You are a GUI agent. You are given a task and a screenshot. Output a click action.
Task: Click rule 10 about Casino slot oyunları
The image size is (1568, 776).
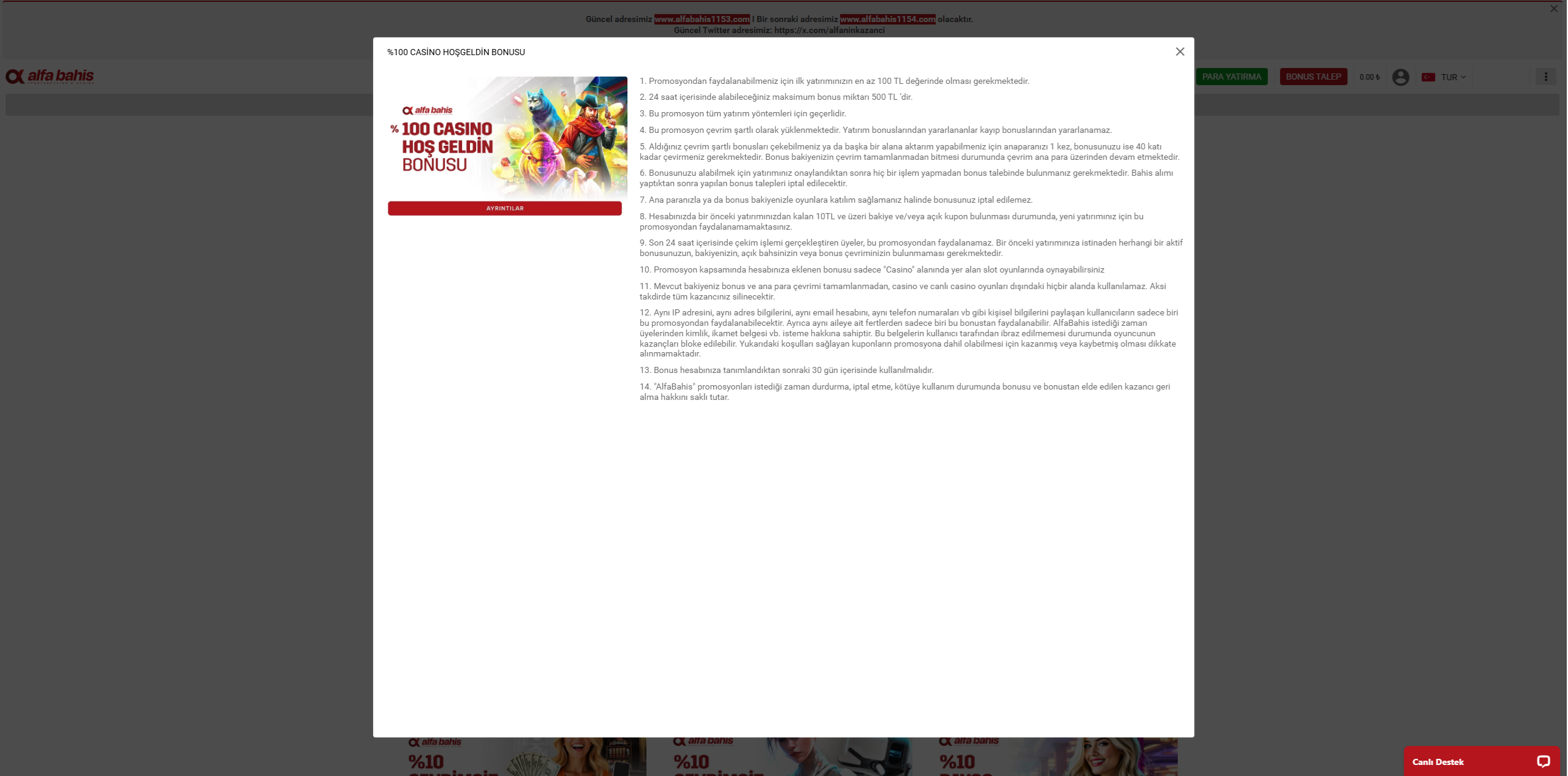click(x=871, y=269)
